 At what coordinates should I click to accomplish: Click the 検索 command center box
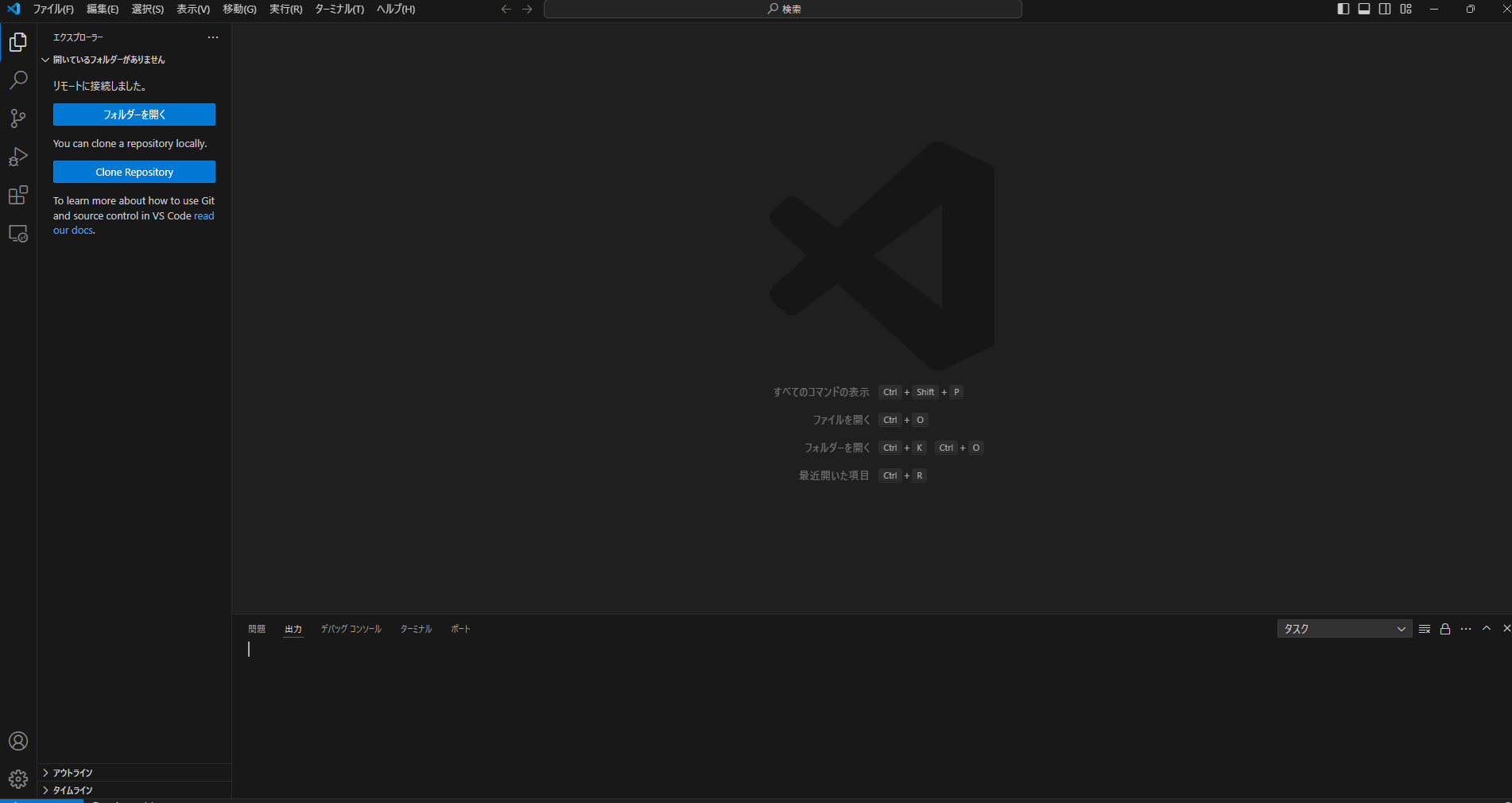pos(783,9)
